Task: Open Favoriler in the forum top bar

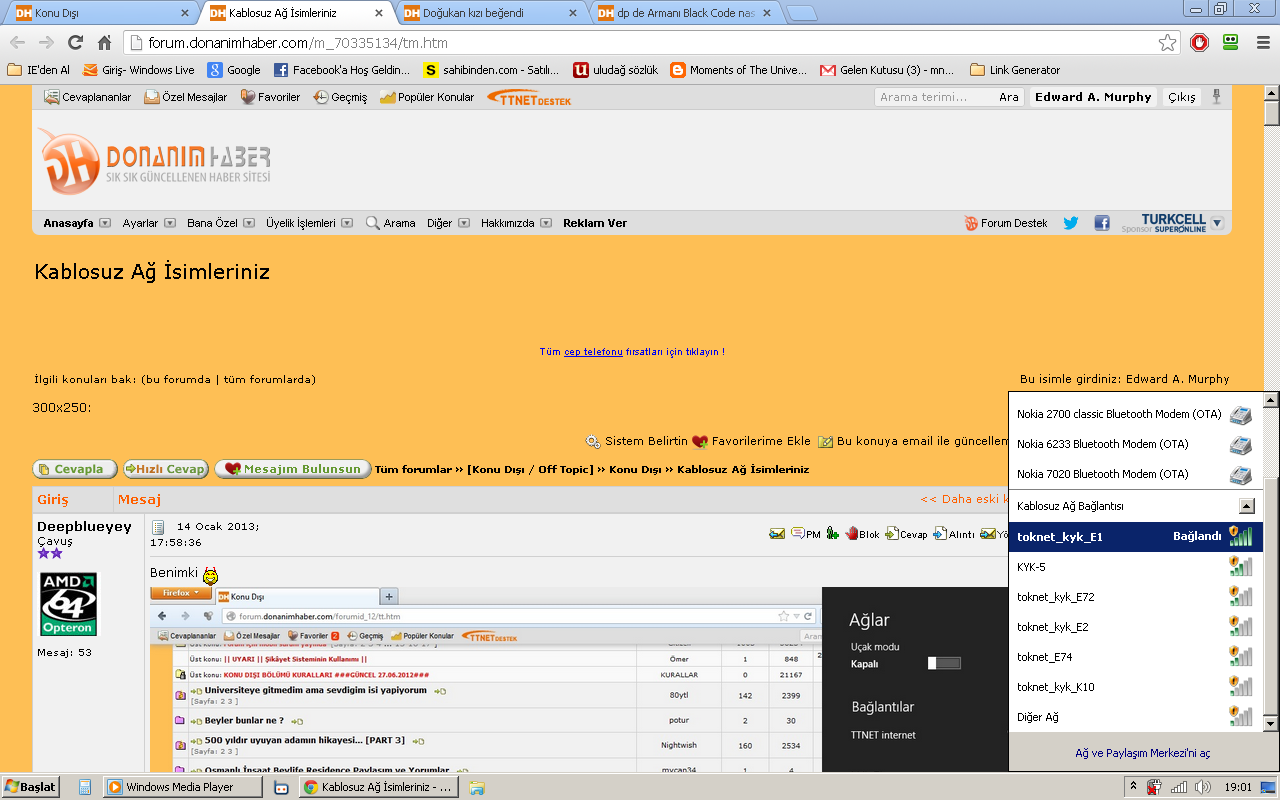Action: tap(270, 97)
